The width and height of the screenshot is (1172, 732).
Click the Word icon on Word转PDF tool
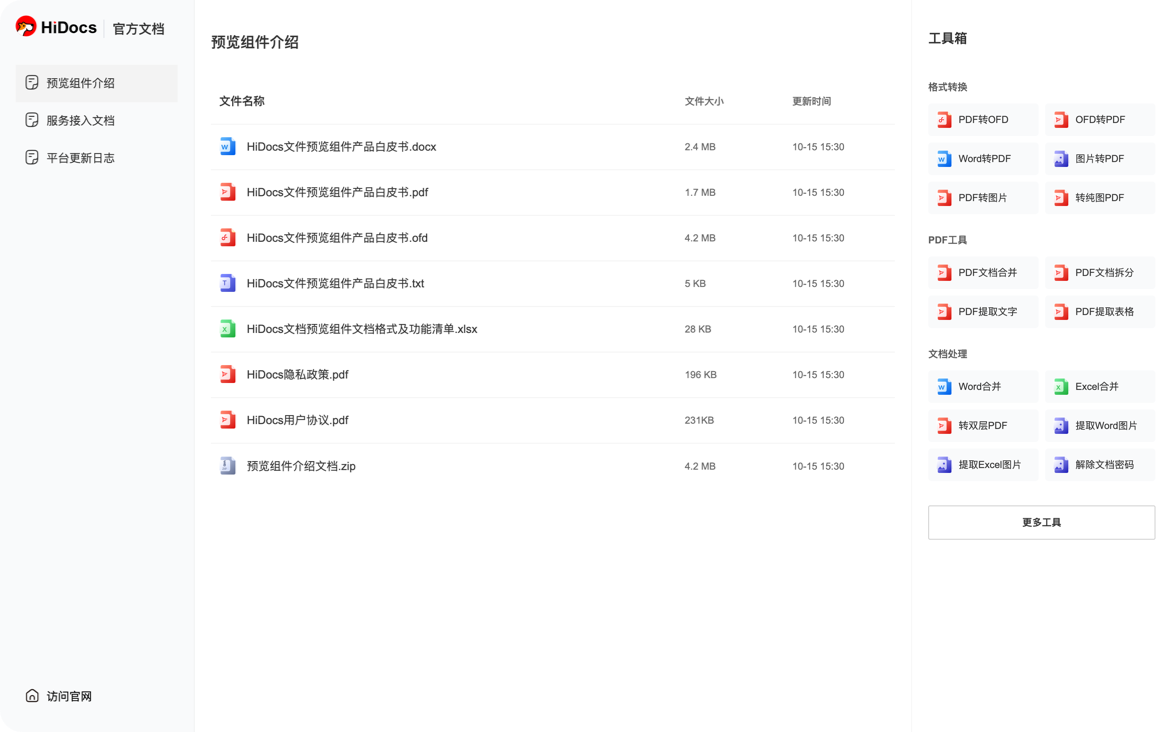945,159
